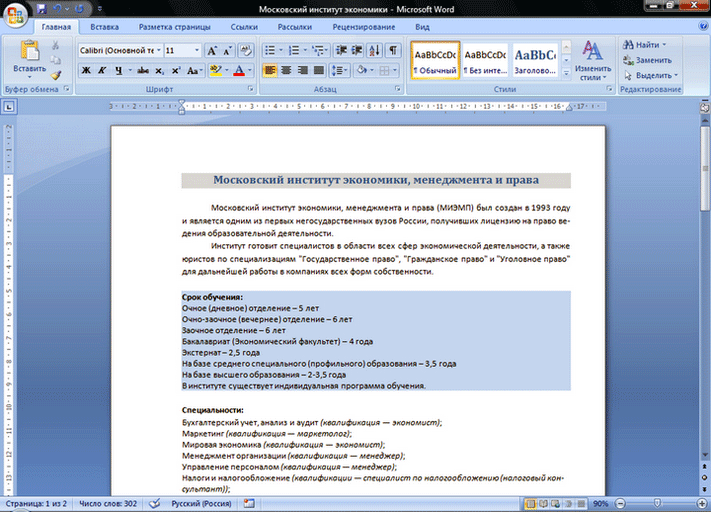Open the Разметка страницы tab
The height and width of the screenshot is (512, 711).
[x=175, y=27]
